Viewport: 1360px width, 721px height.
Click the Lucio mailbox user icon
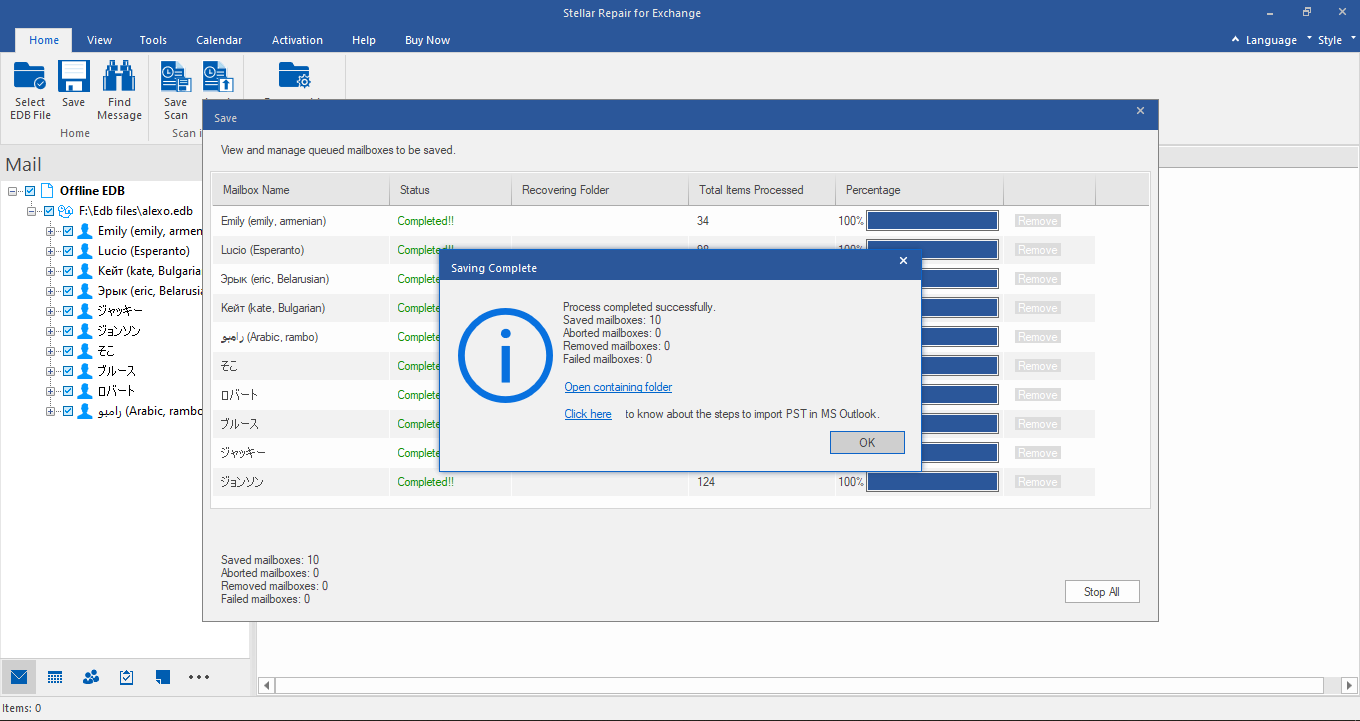(85, 251)
